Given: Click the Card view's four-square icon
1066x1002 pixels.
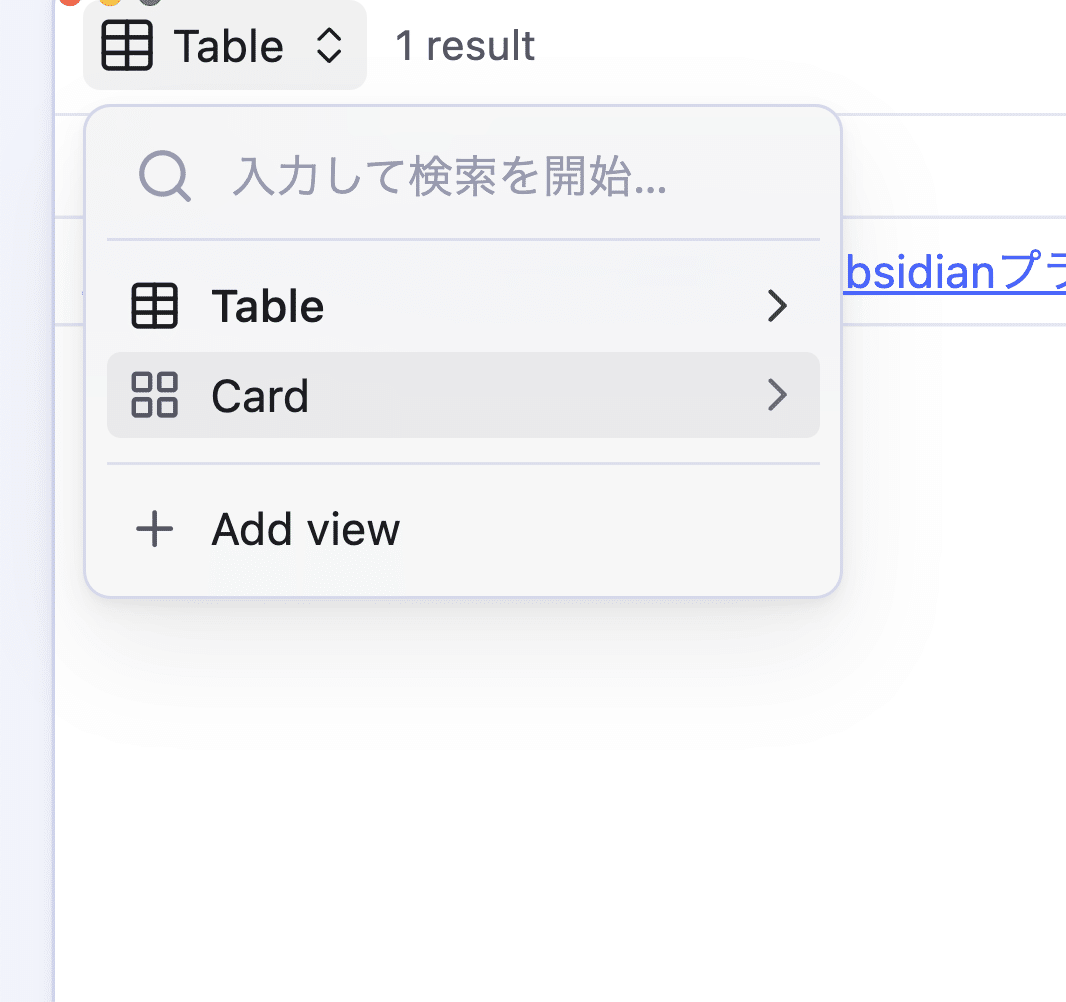Looking at the screenshot, I should point(154,396).
